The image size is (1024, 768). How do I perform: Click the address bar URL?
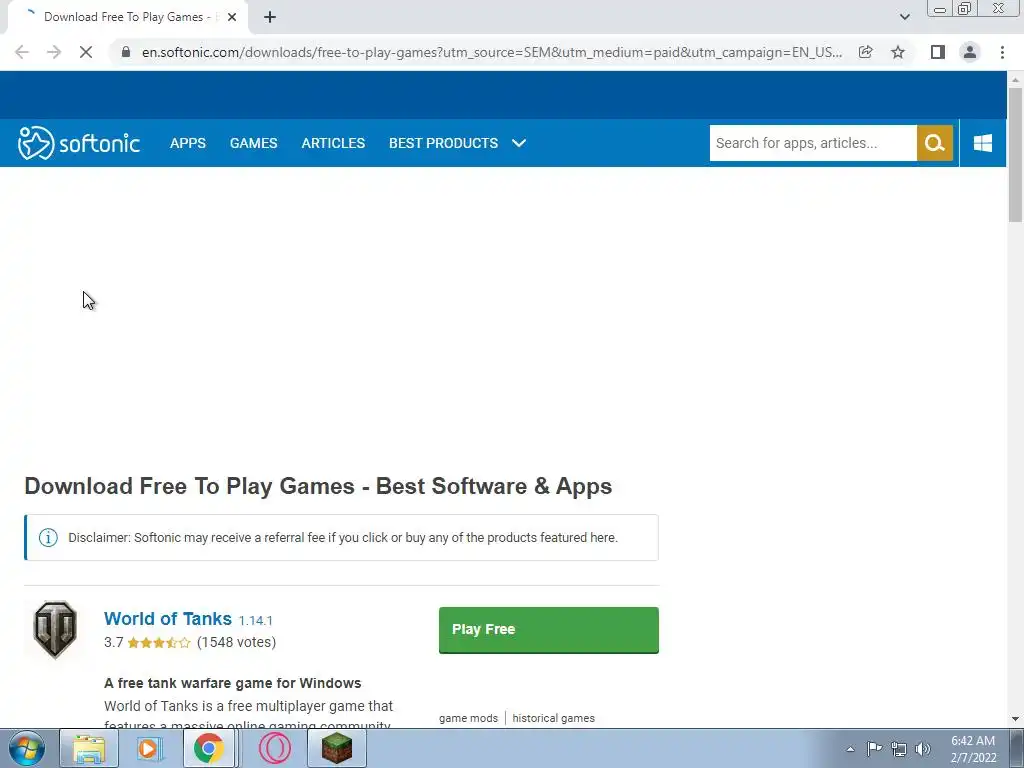click(492, 52)
